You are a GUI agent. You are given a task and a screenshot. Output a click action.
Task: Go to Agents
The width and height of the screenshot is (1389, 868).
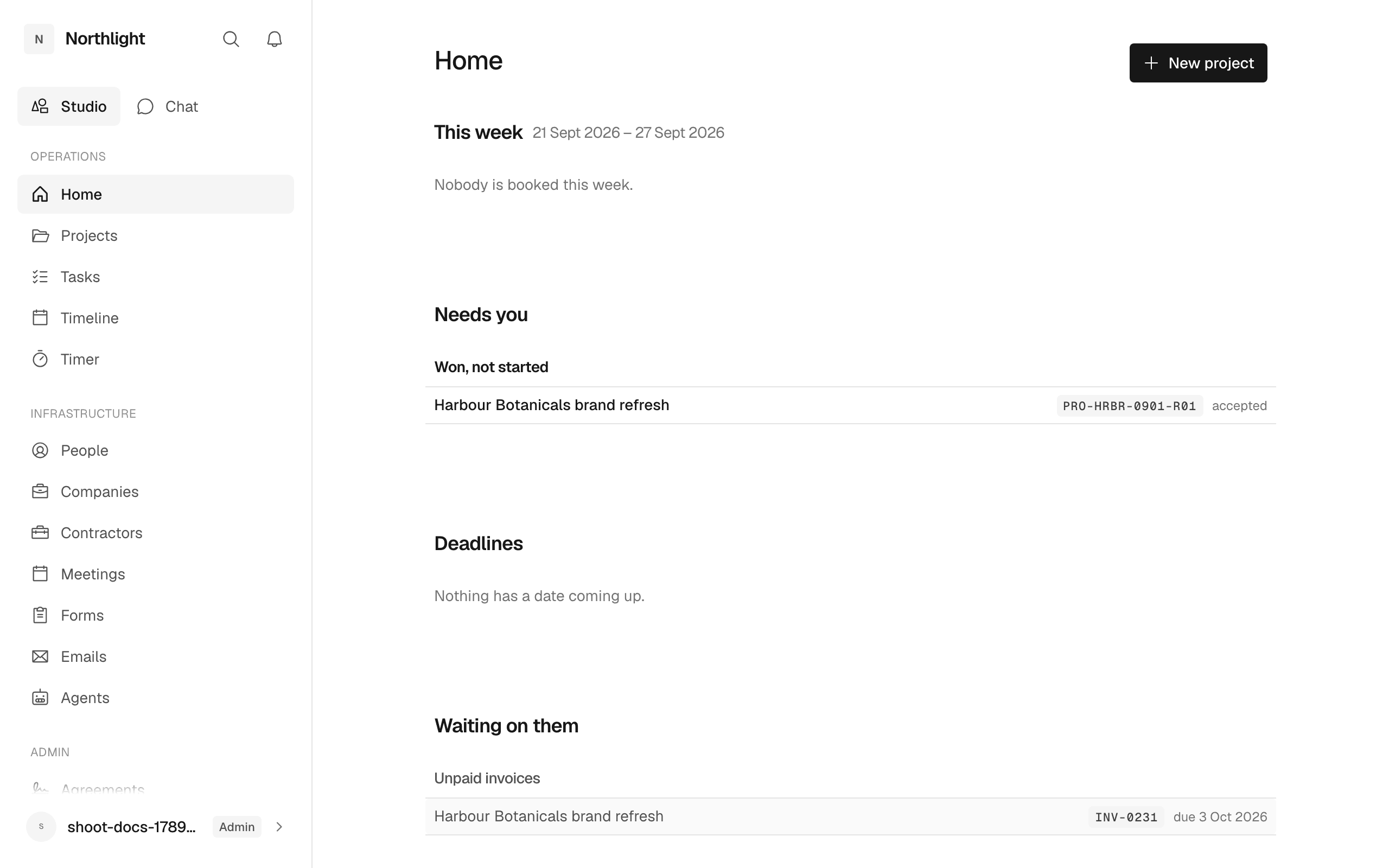pos(156,698)
